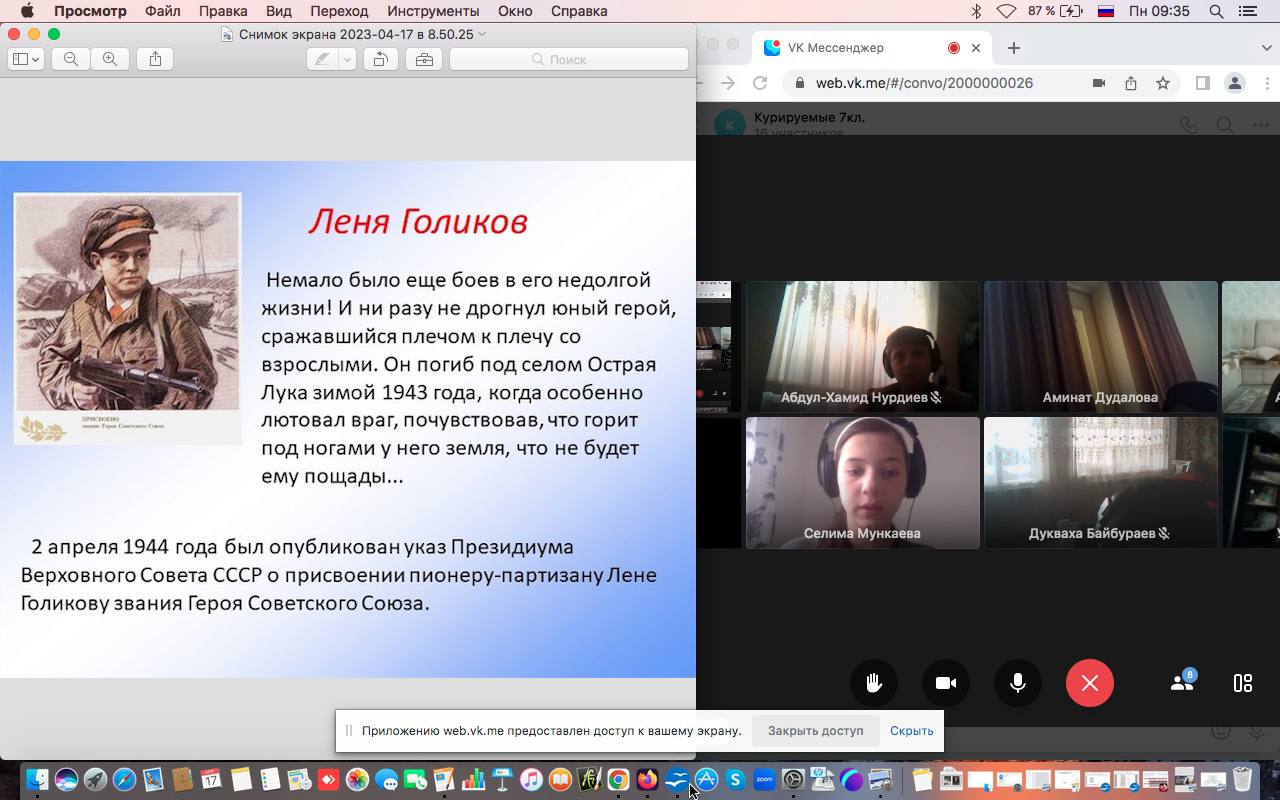Show the Markup toolbox in Preview

click(424, 59)
